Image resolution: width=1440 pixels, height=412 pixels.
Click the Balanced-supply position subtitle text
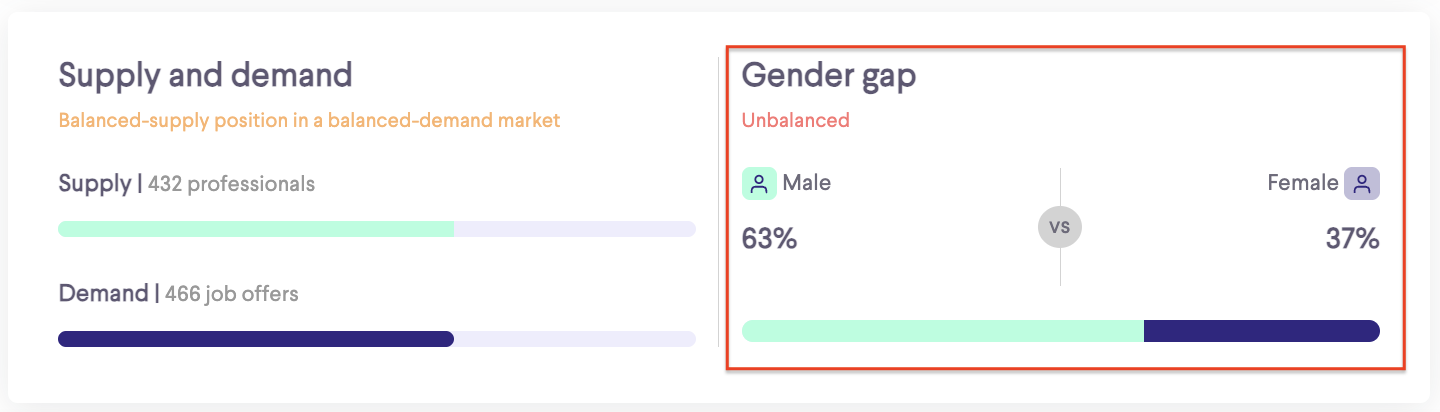(309, 121)
